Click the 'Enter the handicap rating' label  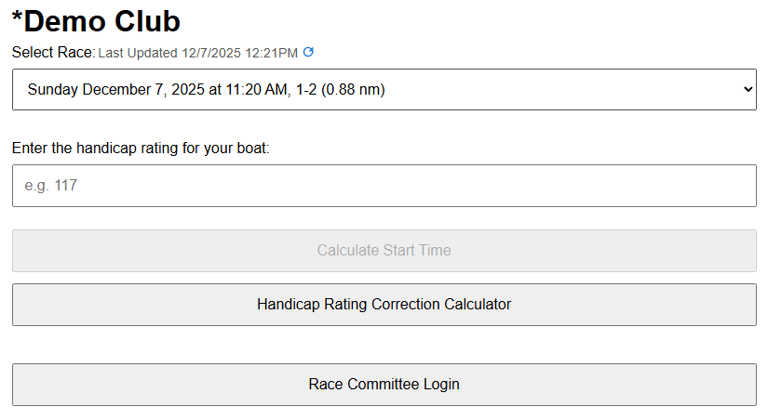[141, 148]
